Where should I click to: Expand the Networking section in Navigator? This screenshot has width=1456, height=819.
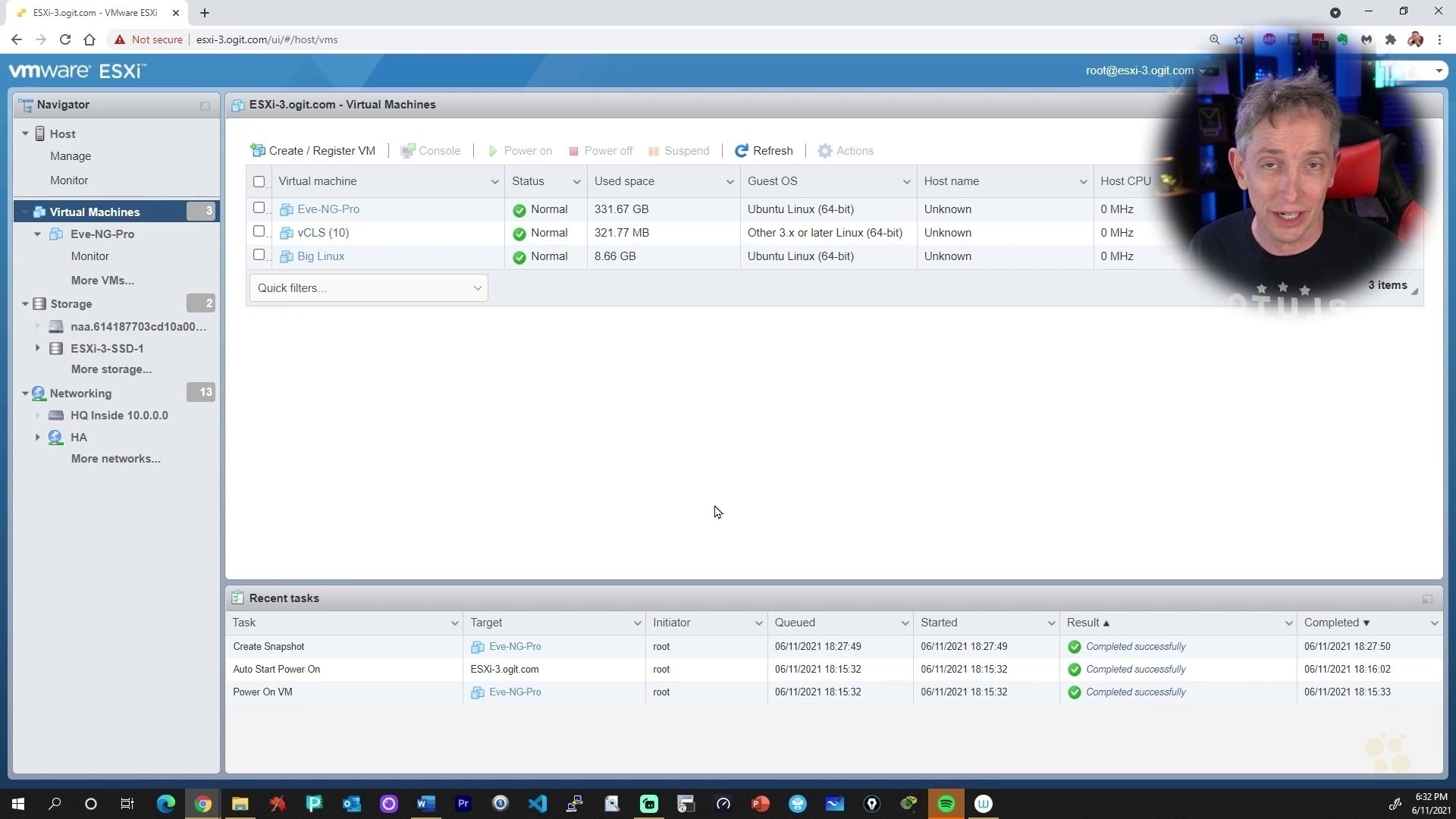(23, 393)
